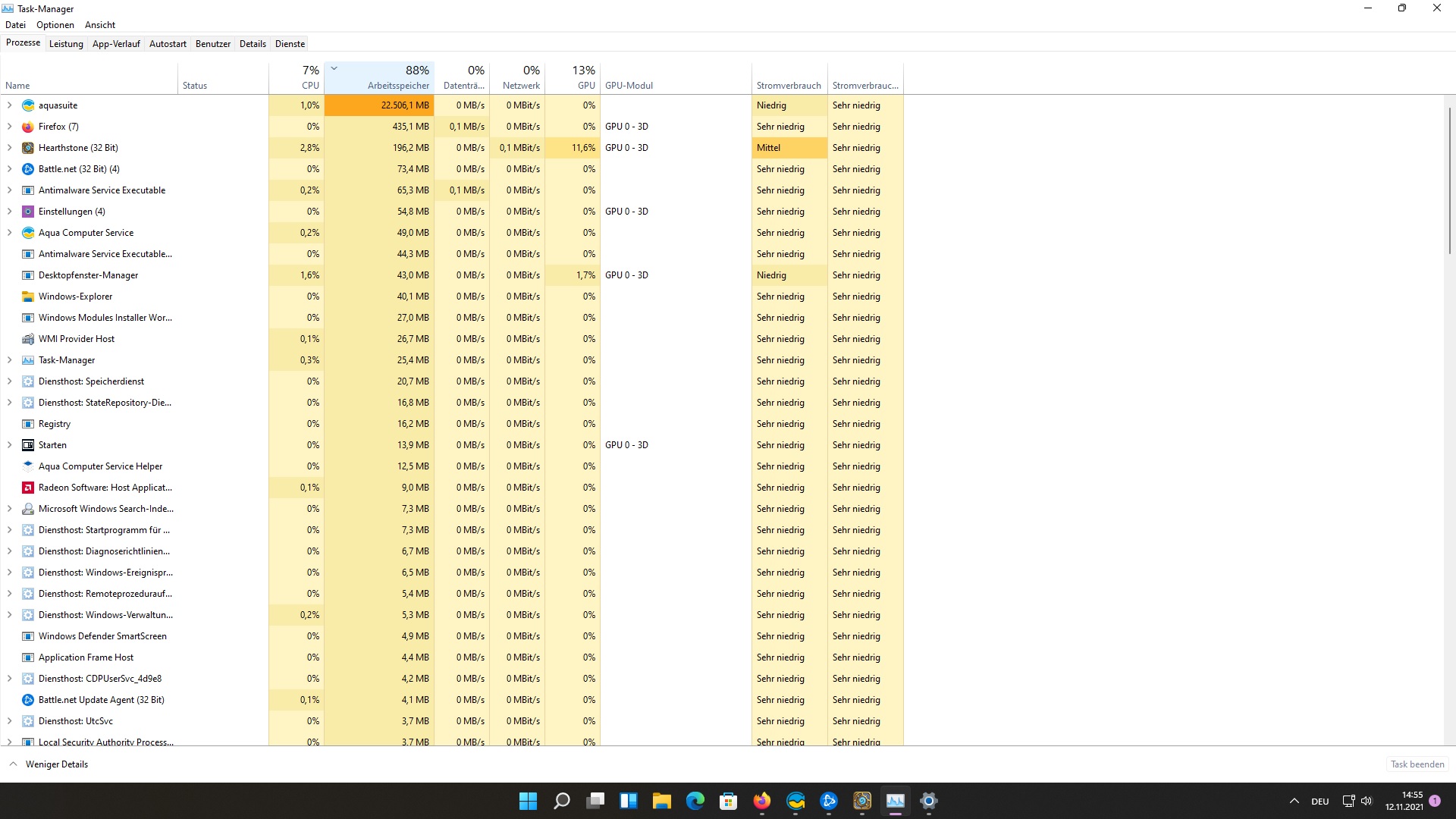
Task: Click the Hearthstone (32 Bit) process icon
Action: 28,148
